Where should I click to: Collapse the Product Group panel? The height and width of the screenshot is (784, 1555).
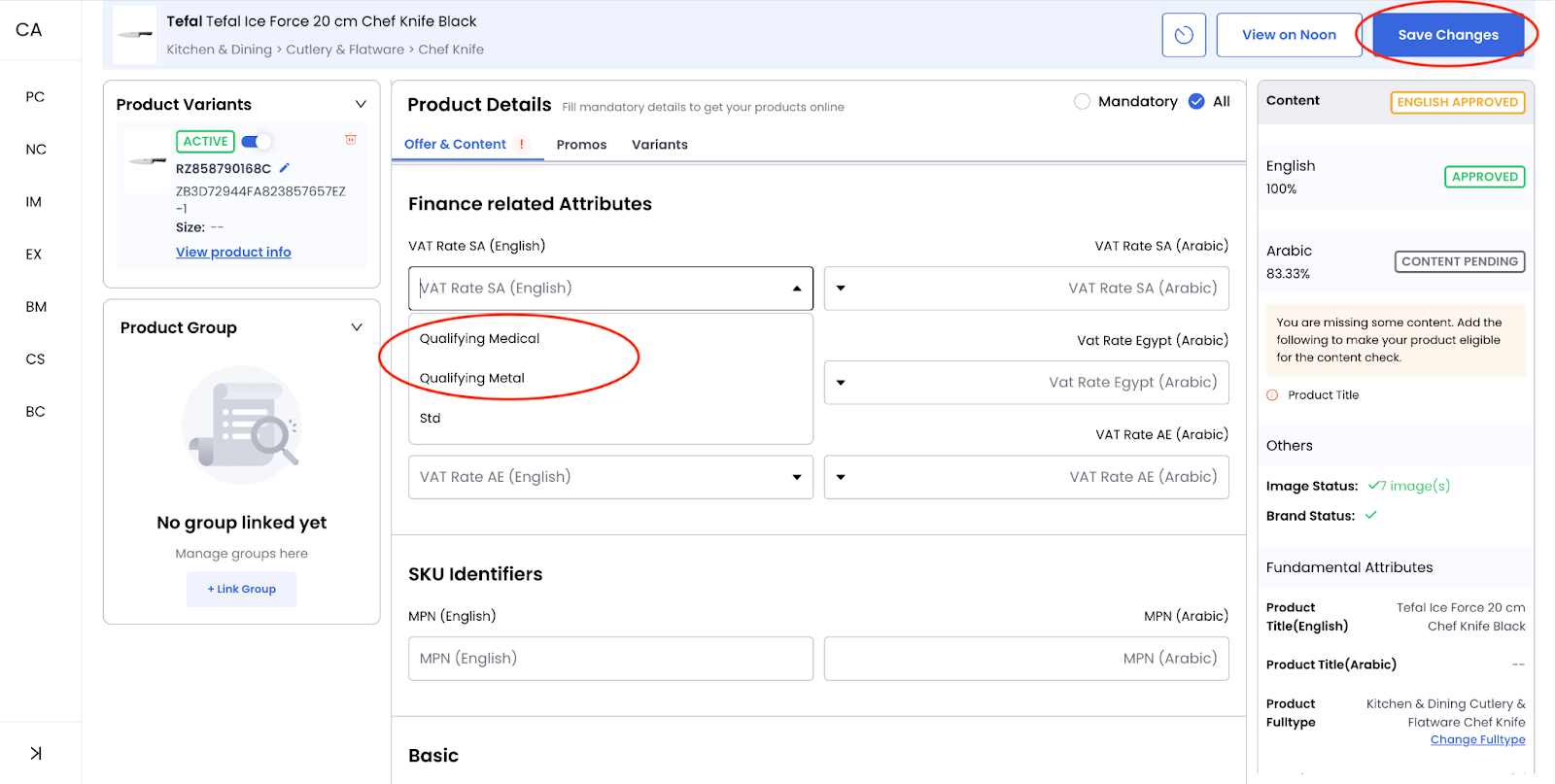[x=357, y=327]
